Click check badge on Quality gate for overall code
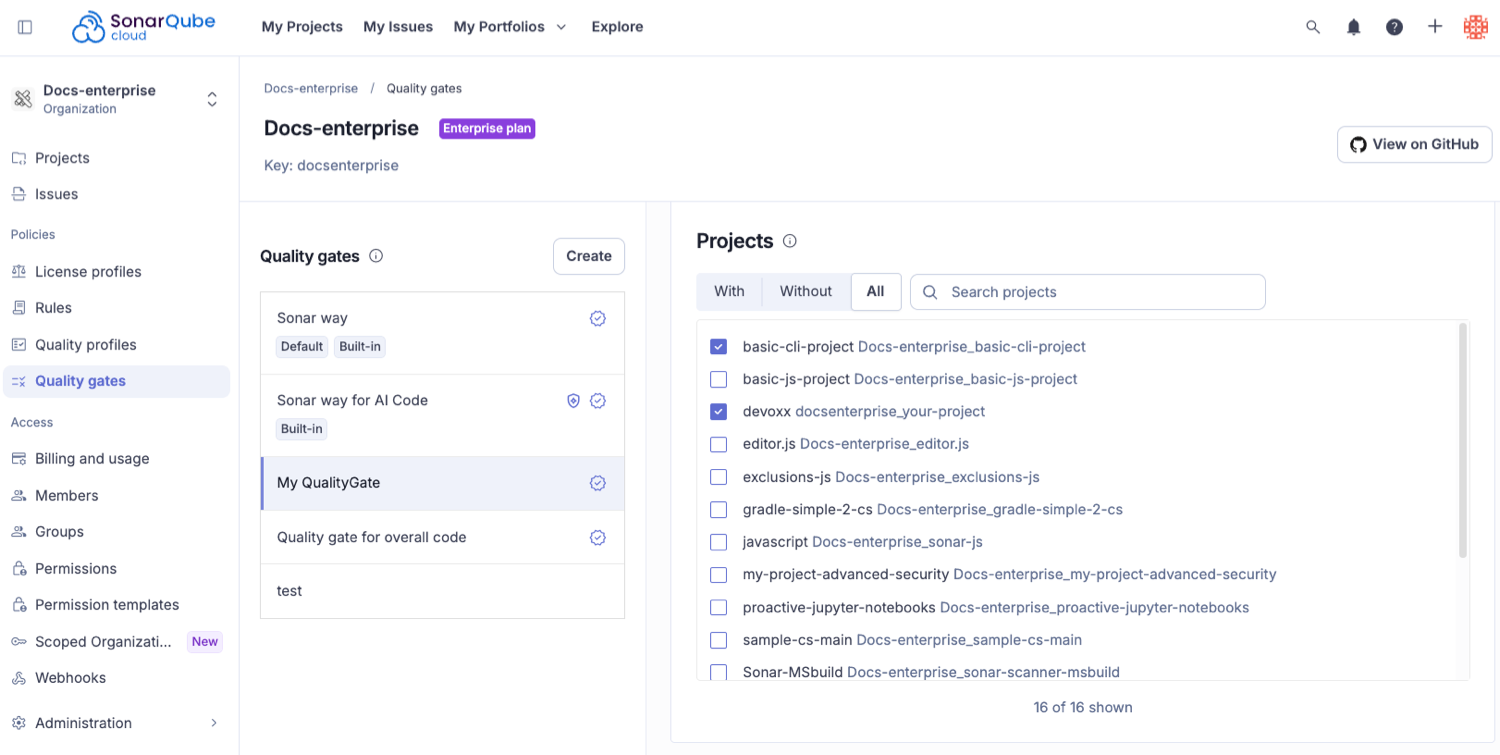 [x=598, y=537]
